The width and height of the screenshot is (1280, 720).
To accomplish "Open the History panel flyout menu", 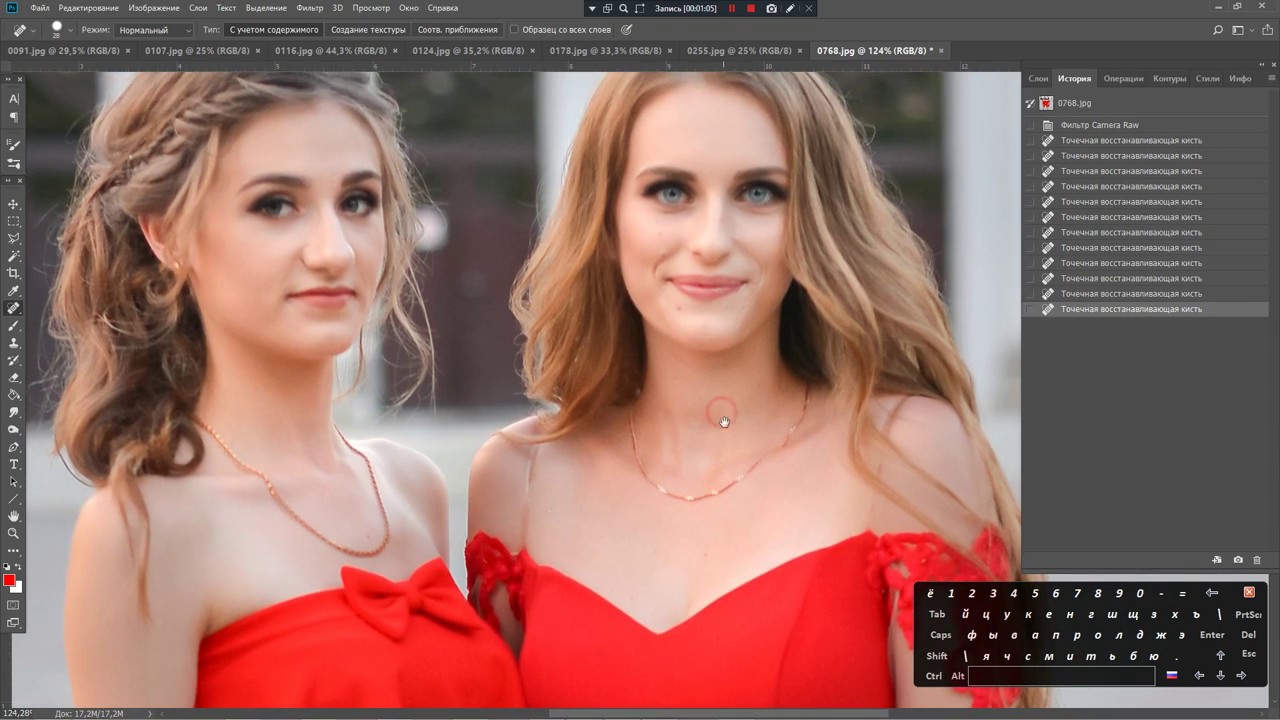I will pos(1272,78).
